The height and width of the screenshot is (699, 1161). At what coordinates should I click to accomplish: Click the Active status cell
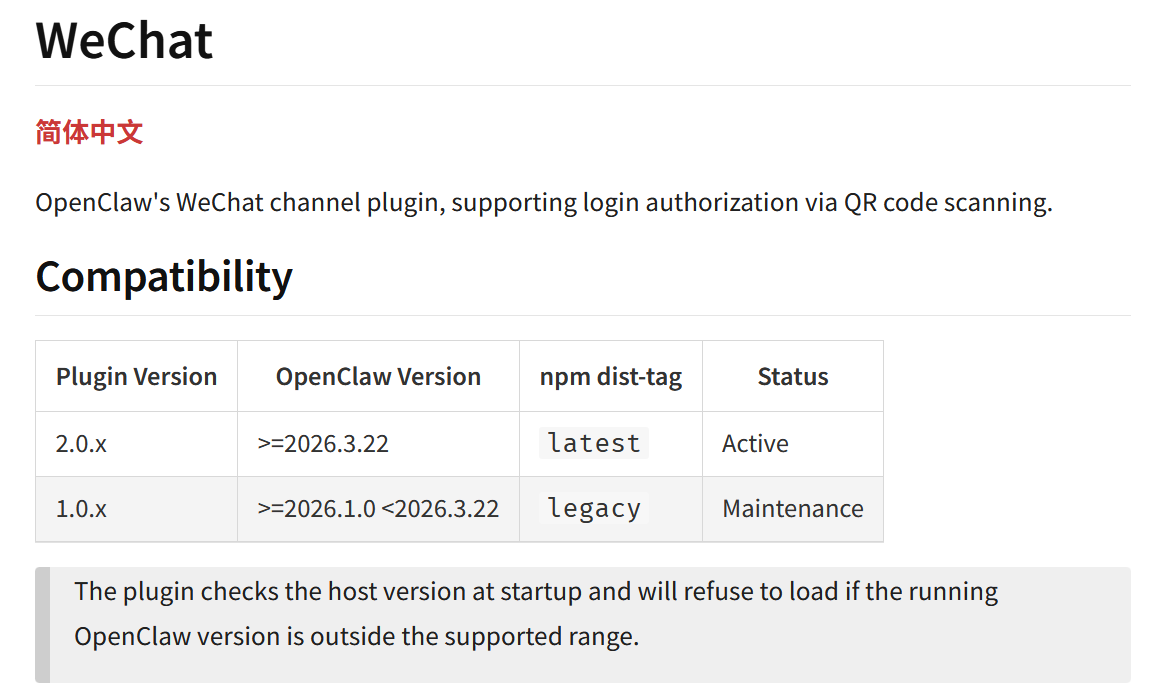pyautogui.click(x=755, y=444)
